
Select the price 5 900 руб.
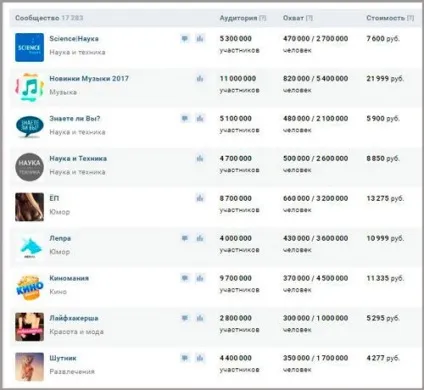click(x=383, y=118)
